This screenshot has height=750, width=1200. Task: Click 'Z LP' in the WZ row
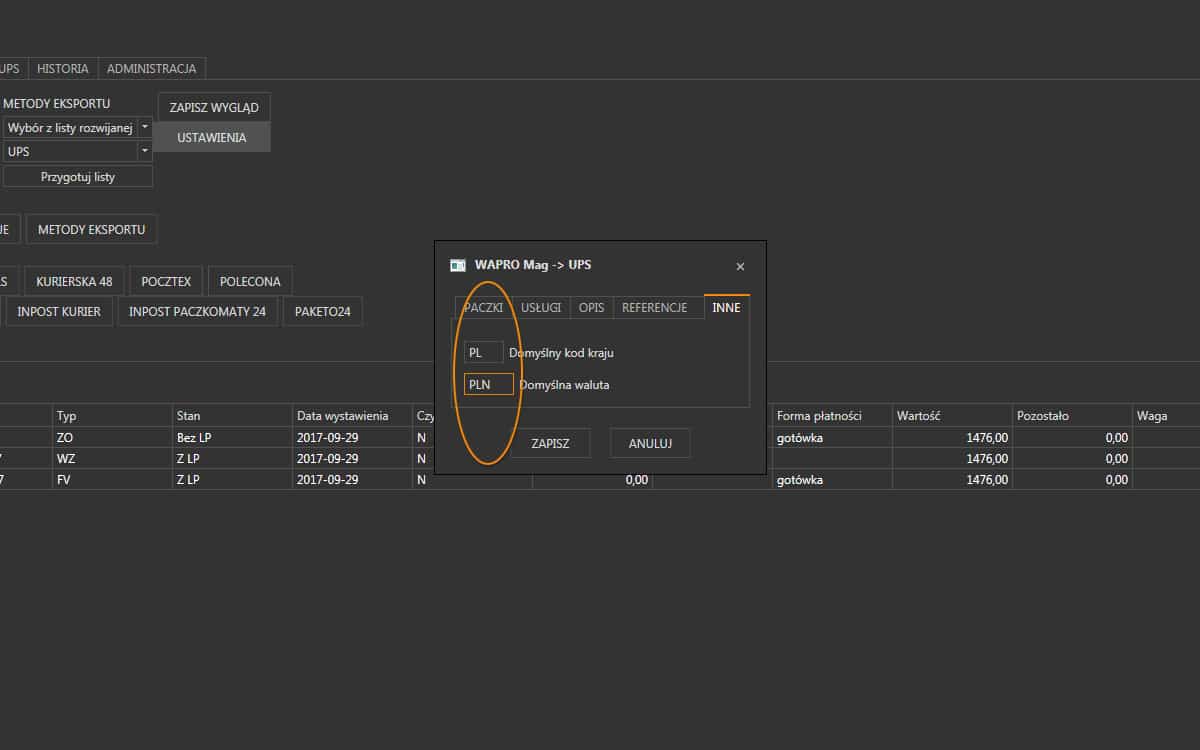(232, 458)
